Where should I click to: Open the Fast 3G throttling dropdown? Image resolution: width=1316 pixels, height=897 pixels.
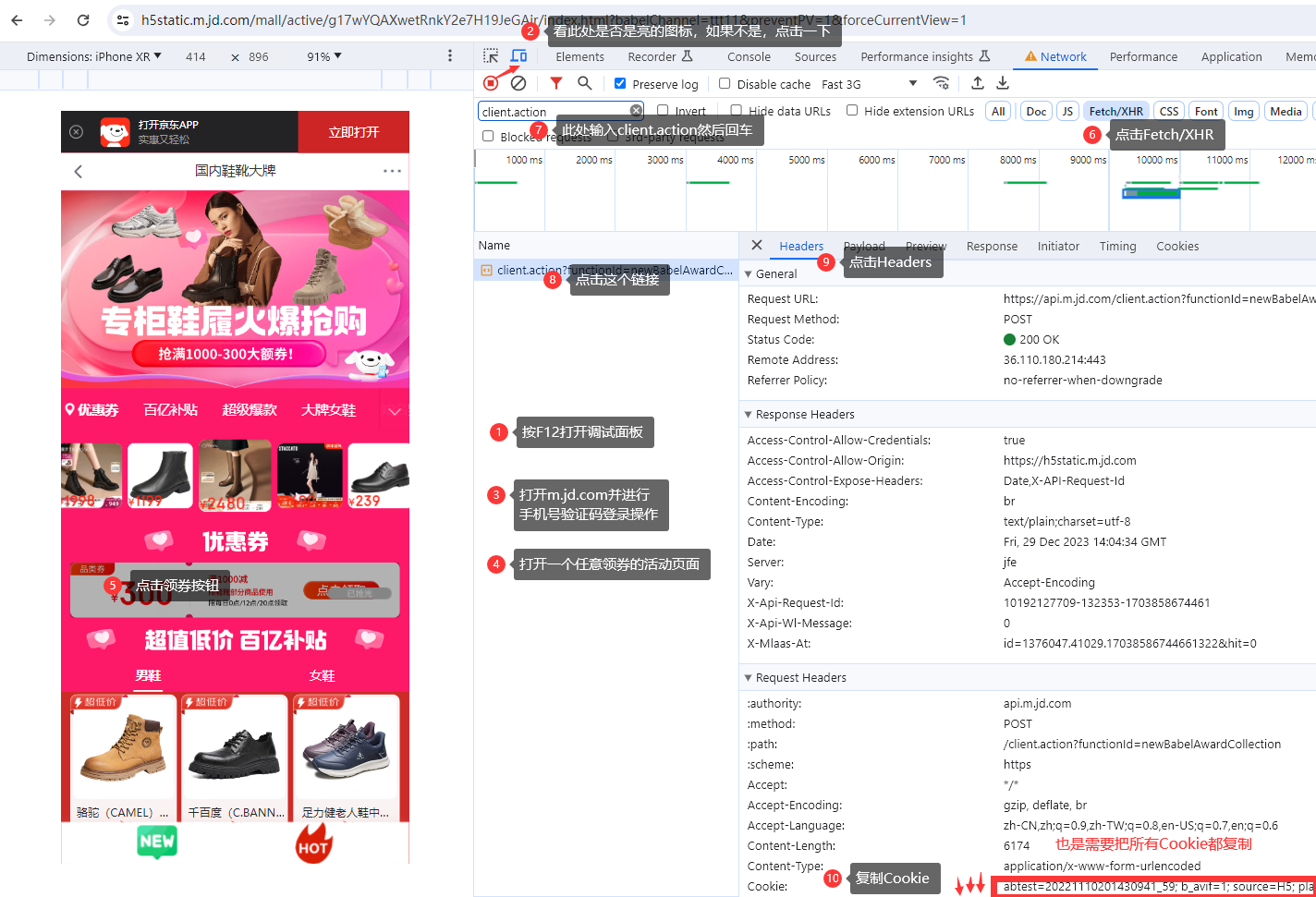point(869,84)
